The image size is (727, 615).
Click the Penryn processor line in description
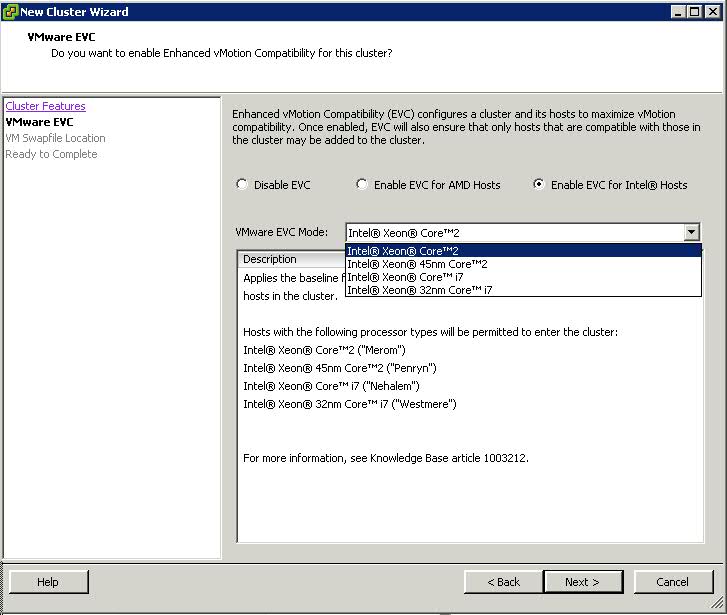click(x=340, y=368)
